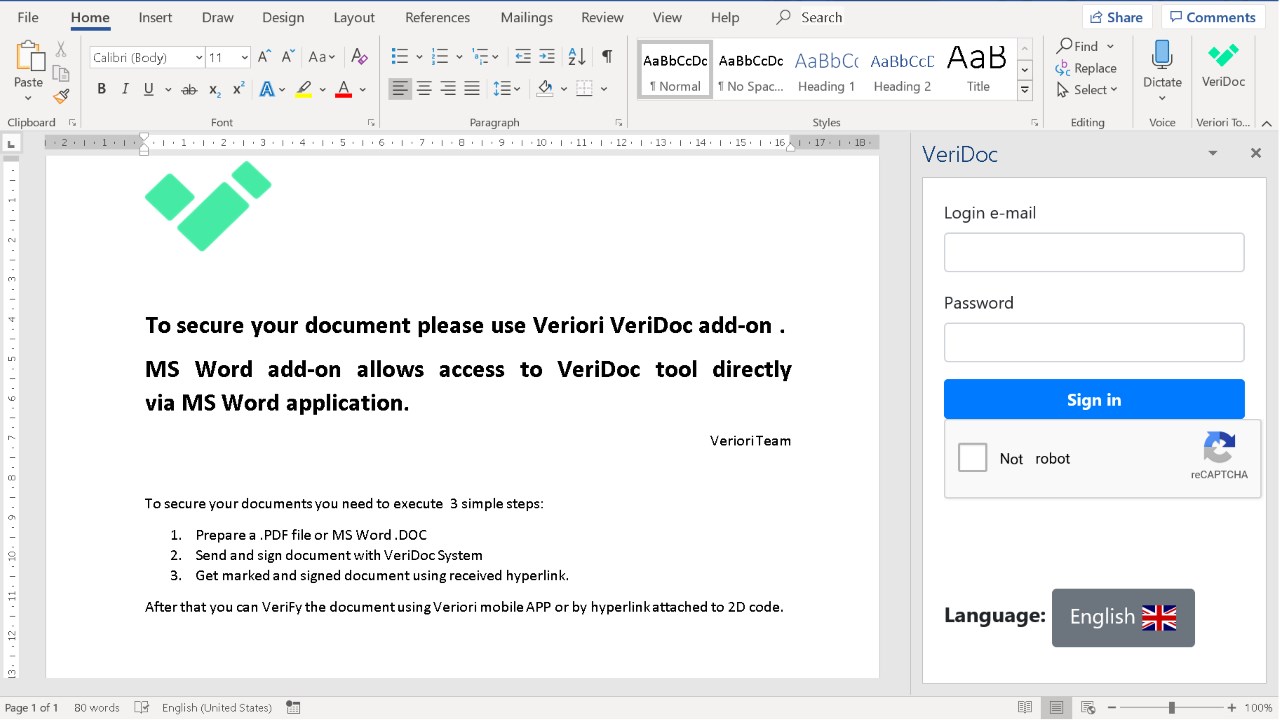Switch to Web Layout view

tap(1088, 708)
